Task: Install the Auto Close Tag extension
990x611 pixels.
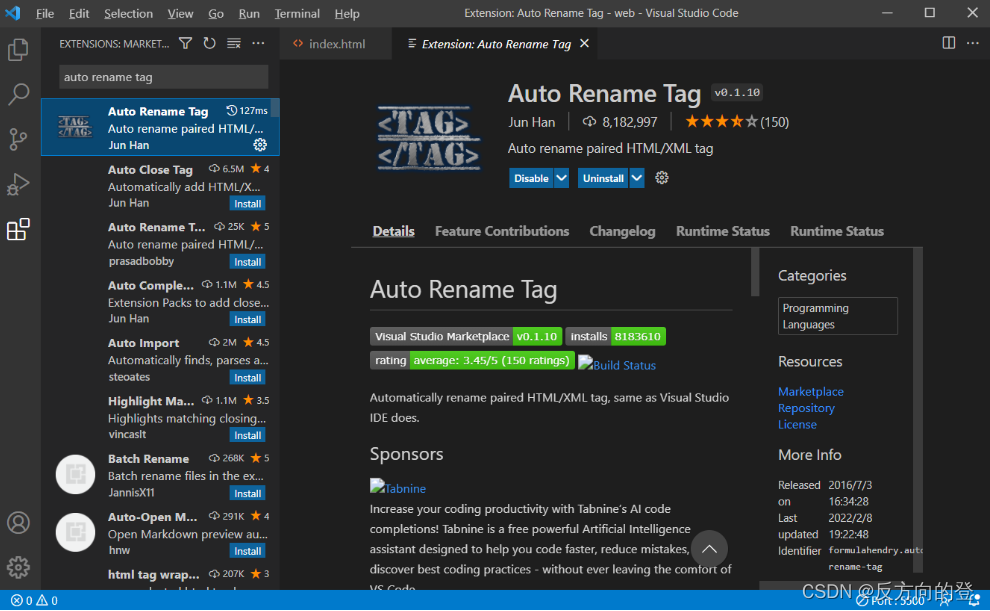Action: [248, 204]
